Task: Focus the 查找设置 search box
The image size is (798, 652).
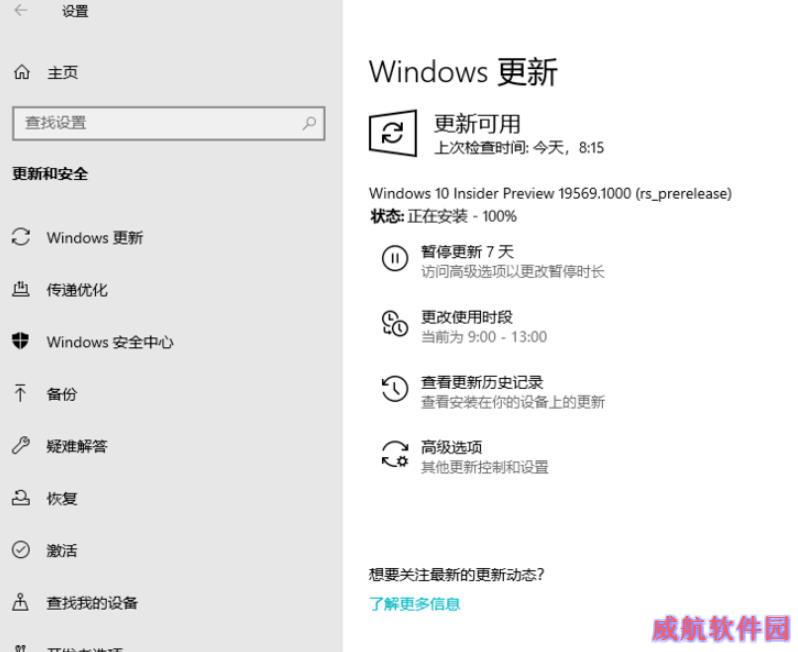Action: pyautogui.click(x=168, y=123)
